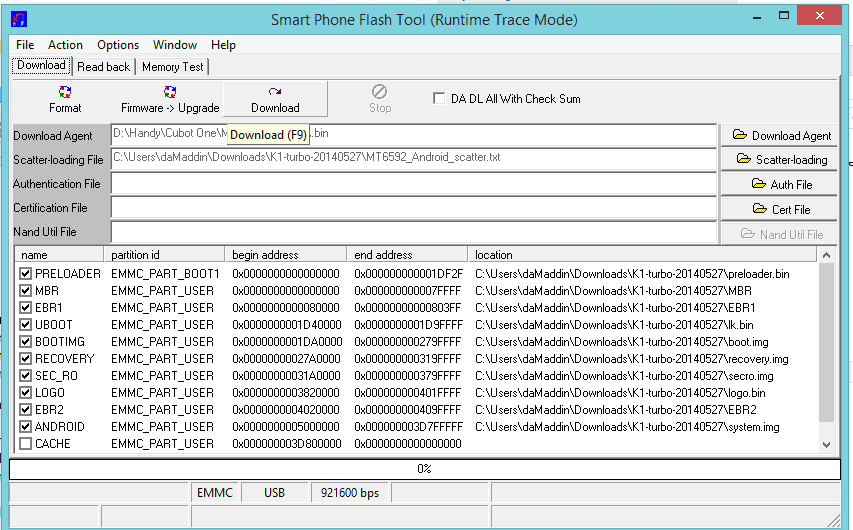Sort by the location column header
Image resolution: width=853 pixels, height=530 pixels.
pos(642,255)
